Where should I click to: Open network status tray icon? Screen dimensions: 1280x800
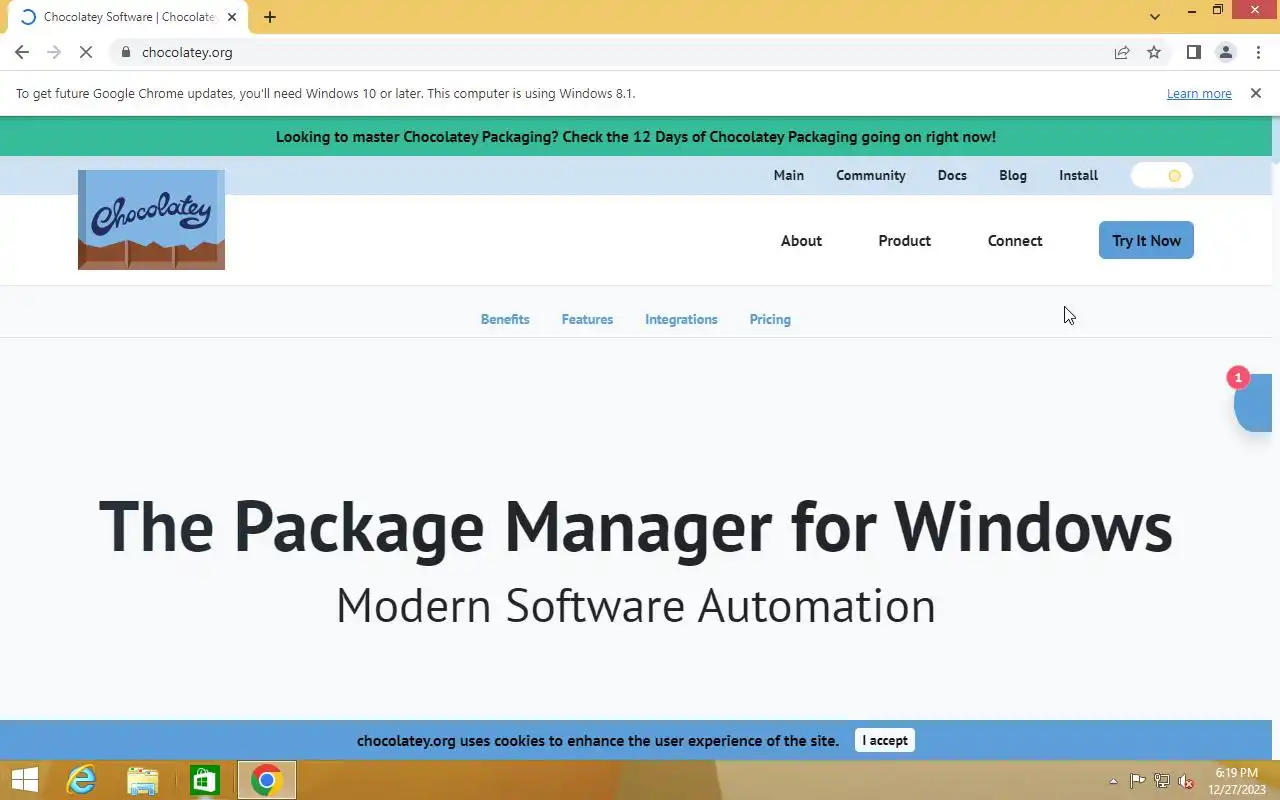1162,781
